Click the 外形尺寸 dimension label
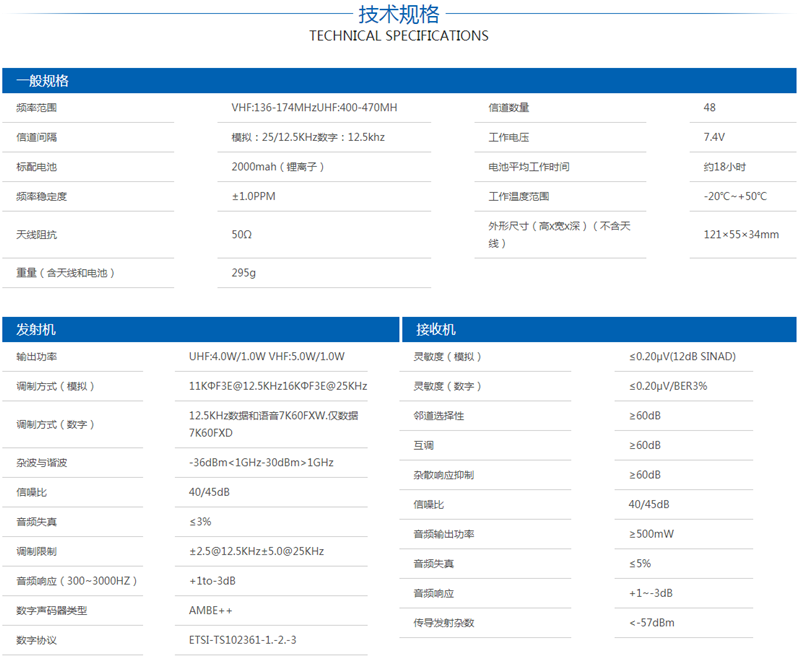Image resolution: width=800 pixels, height=658 pixels. (560, 235)
